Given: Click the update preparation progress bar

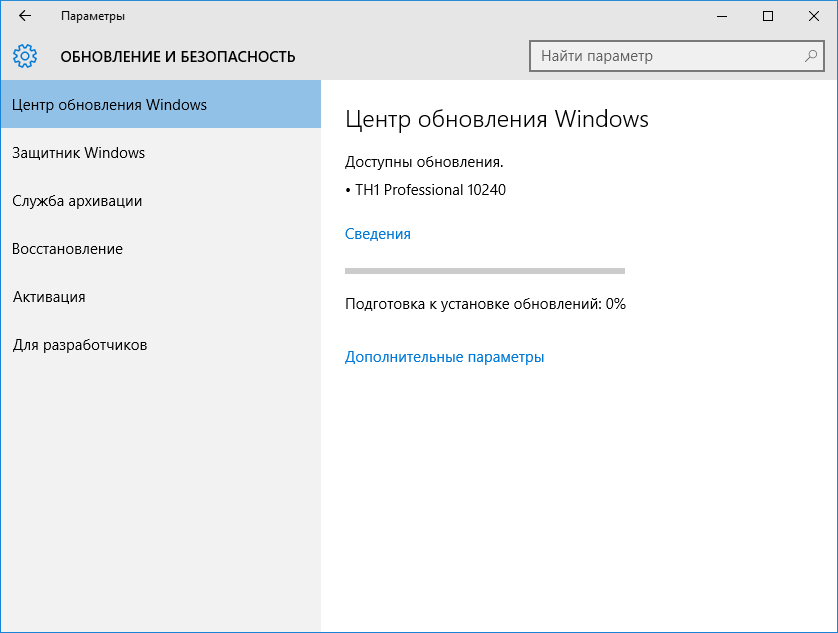Looking at the screenshot, I should [x=485, y=271].
